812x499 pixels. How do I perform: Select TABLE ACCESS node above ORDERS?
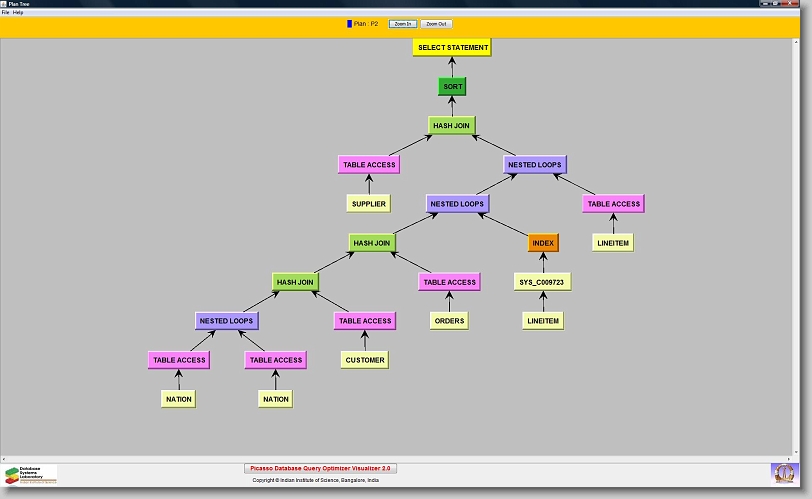[x=449, y=282]
